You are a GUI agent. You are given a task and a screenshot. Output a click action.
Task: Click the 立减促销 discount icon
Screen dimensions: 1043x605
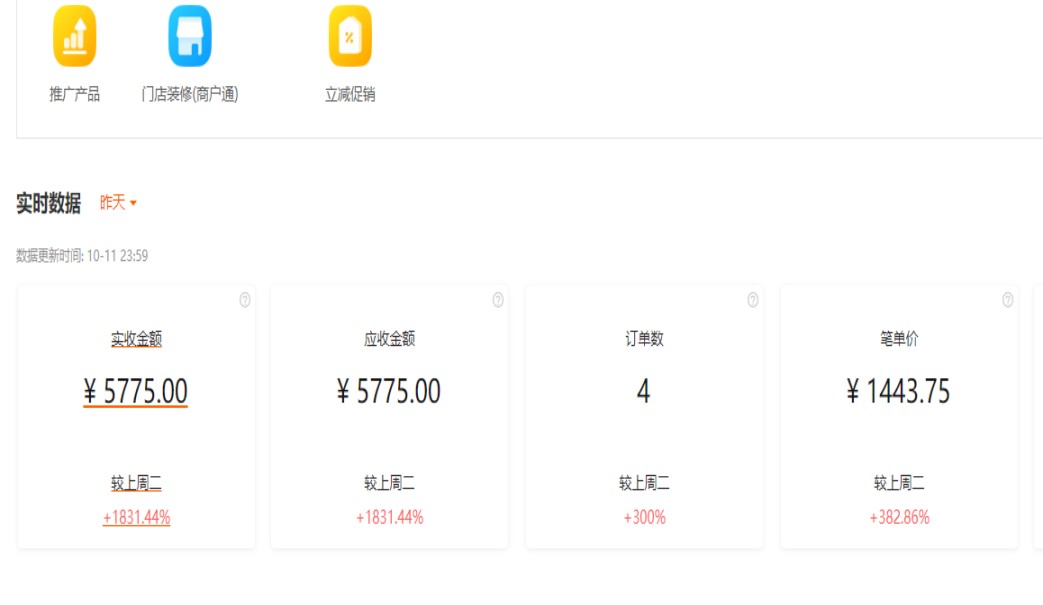pyautogui.click(x=350, y=37)
